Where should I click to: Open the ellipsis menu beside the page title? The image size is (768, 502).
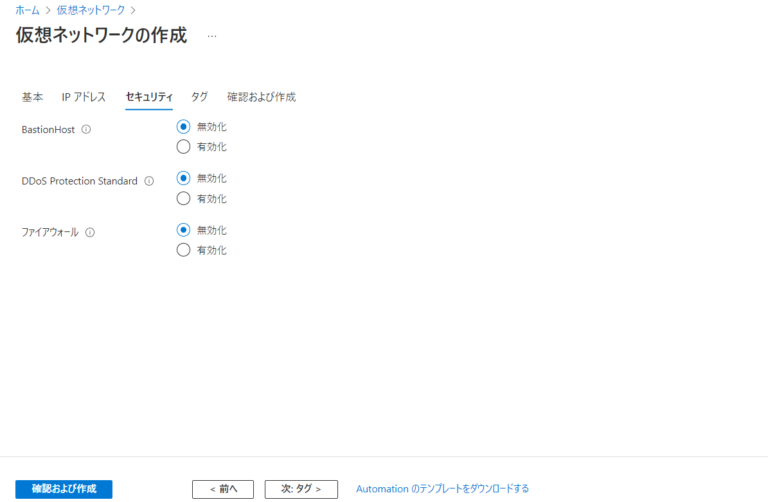(212, 36)
